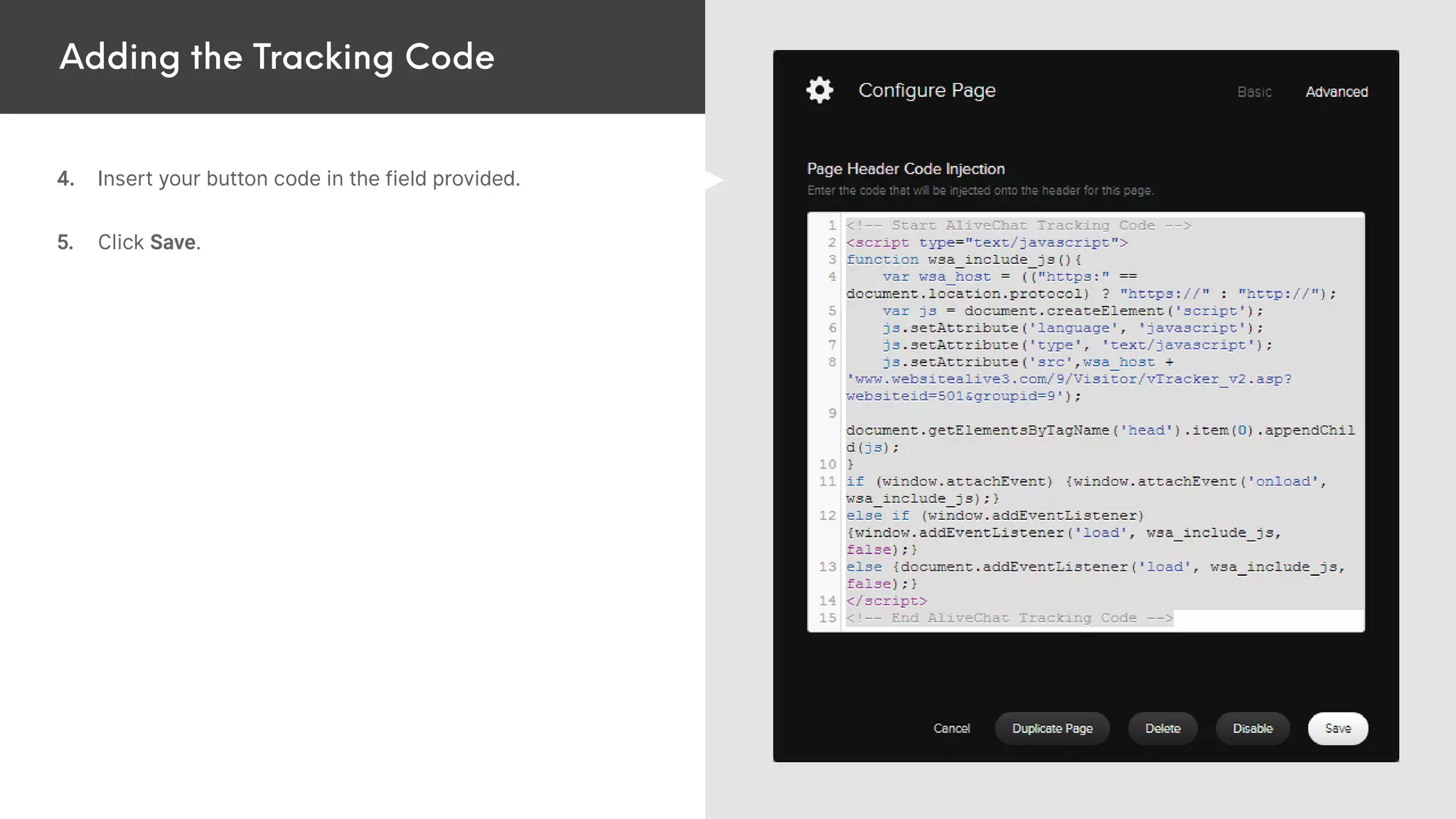Click the 'Start AliveChat Tracking Code' comment line
This screenshot has width=1456, height=819.
[1018, 225]
